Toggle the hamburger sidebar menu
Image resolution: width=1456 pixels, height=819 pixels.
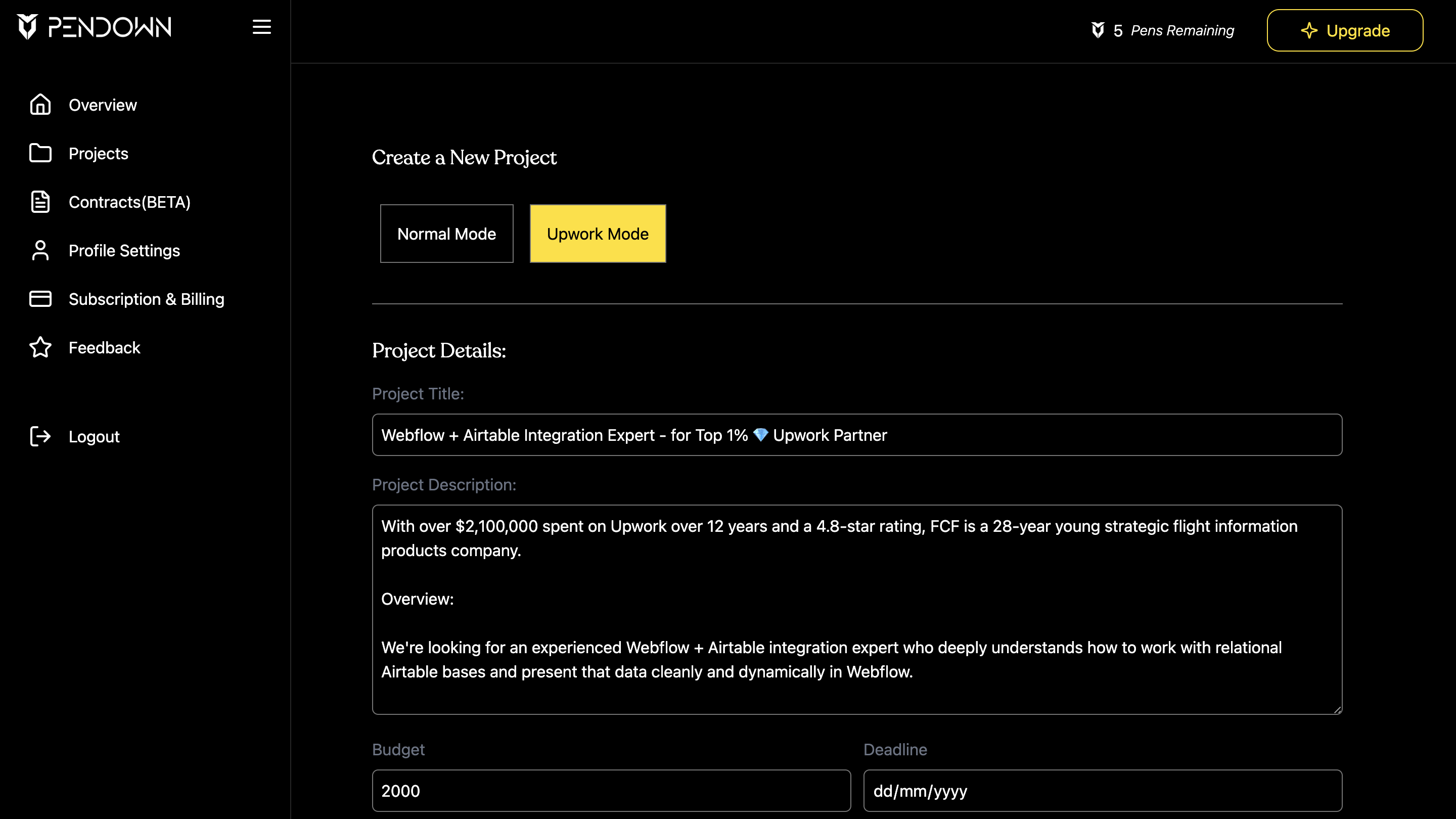click(x=262, y=27)
